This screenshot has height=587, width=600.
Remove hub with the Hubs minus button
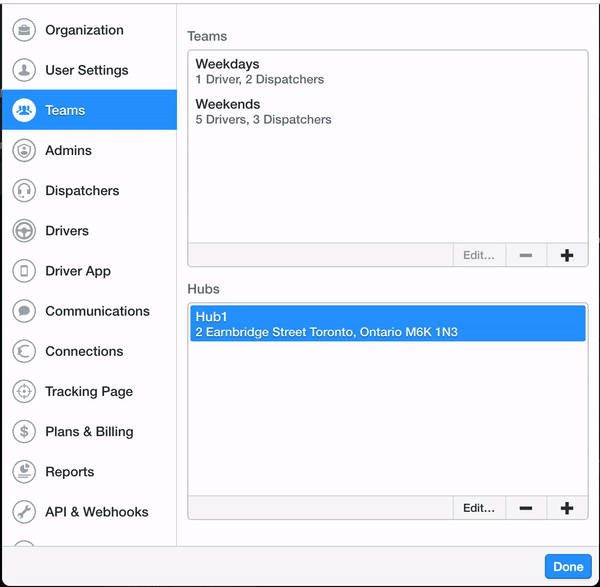[x=526, y=508]
